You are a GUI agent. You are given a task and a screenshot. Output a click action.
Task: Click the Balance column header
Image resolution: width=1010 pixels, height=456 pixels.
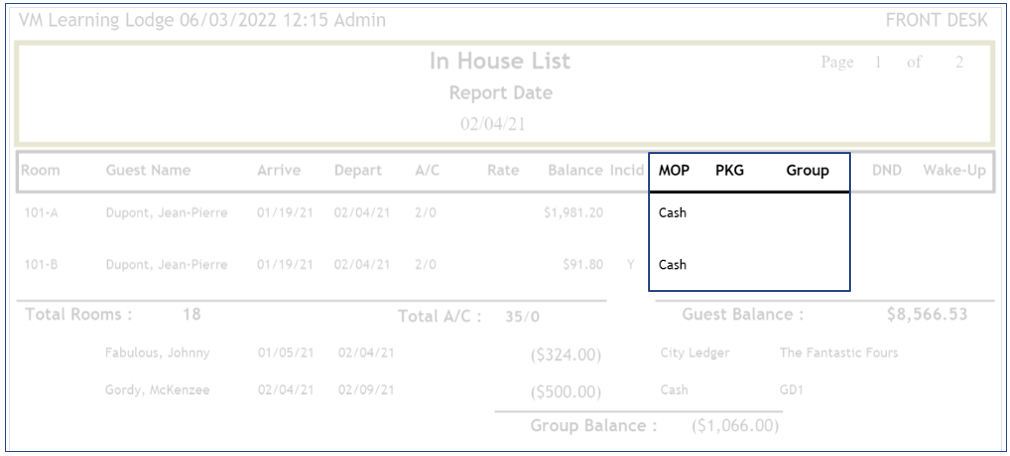tap(574, 171)
